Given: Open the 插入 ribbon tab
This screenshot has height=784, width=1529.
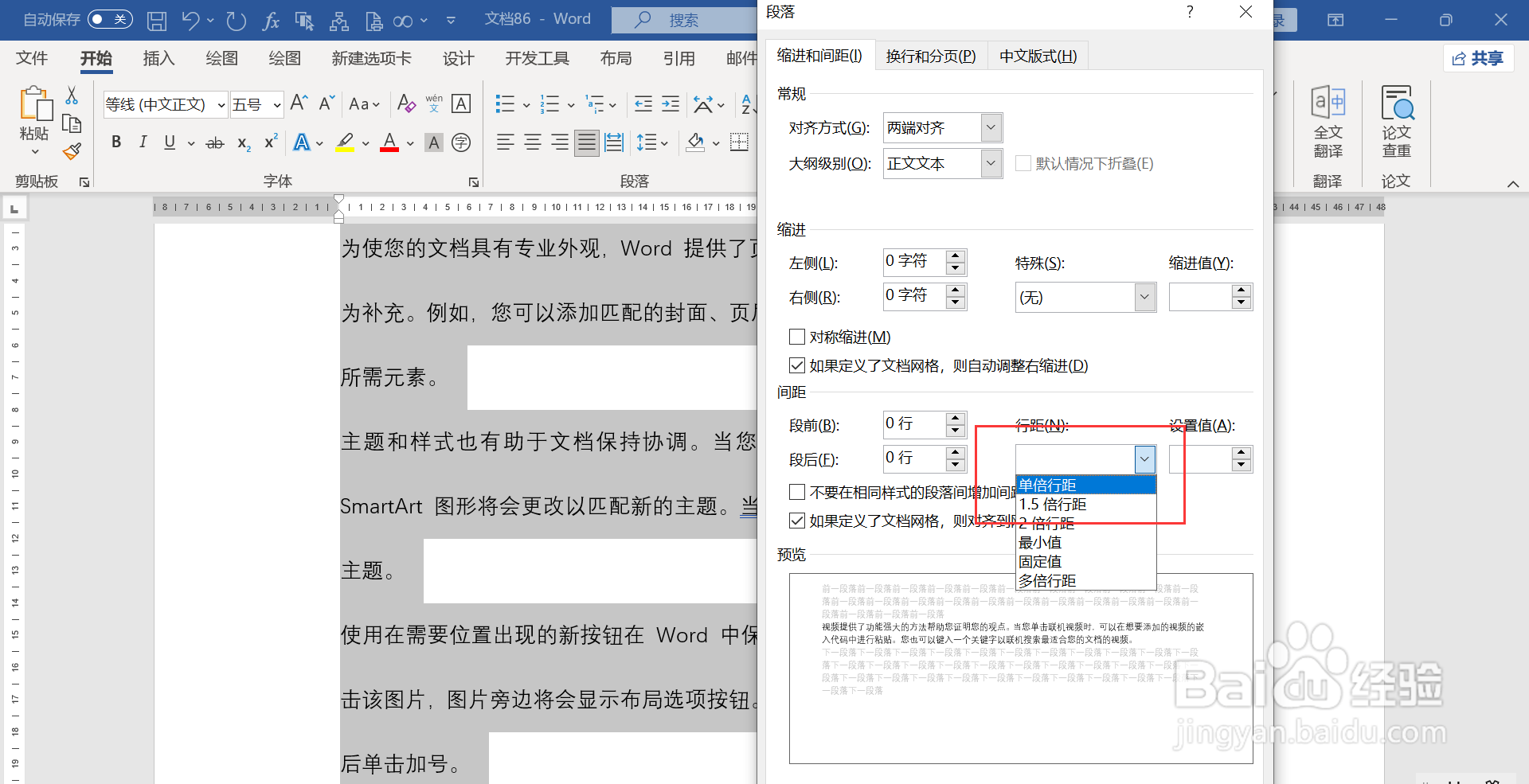Looking at the screenshot, I should coord(158,58).
